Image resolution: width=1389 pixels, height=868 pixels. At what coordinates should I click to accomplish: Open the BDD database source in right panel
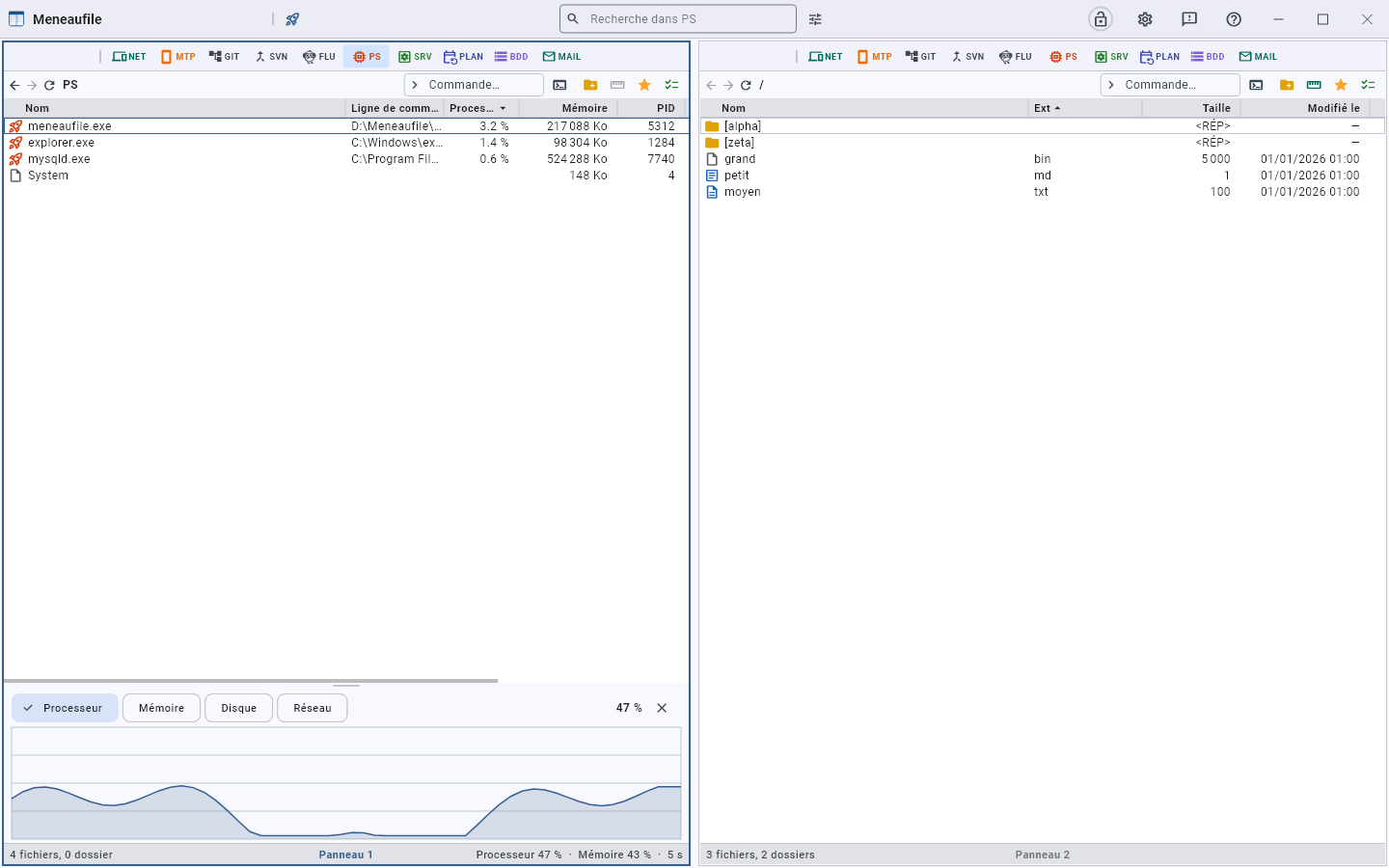[x=1208, y=57]
